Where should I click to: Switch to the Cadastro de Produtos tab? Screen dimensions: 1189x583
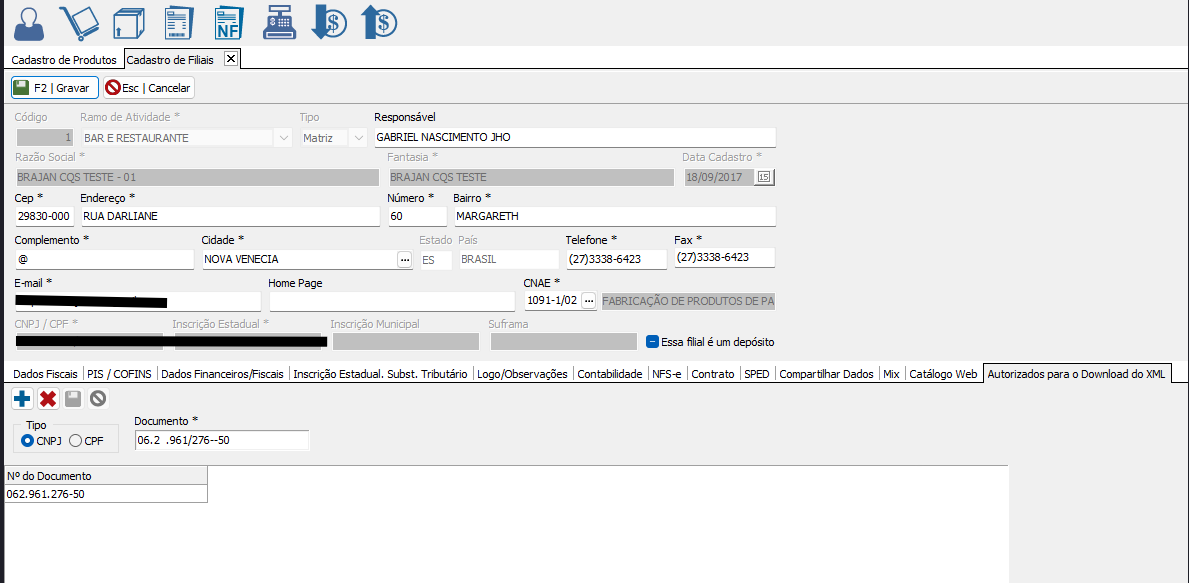64,60
